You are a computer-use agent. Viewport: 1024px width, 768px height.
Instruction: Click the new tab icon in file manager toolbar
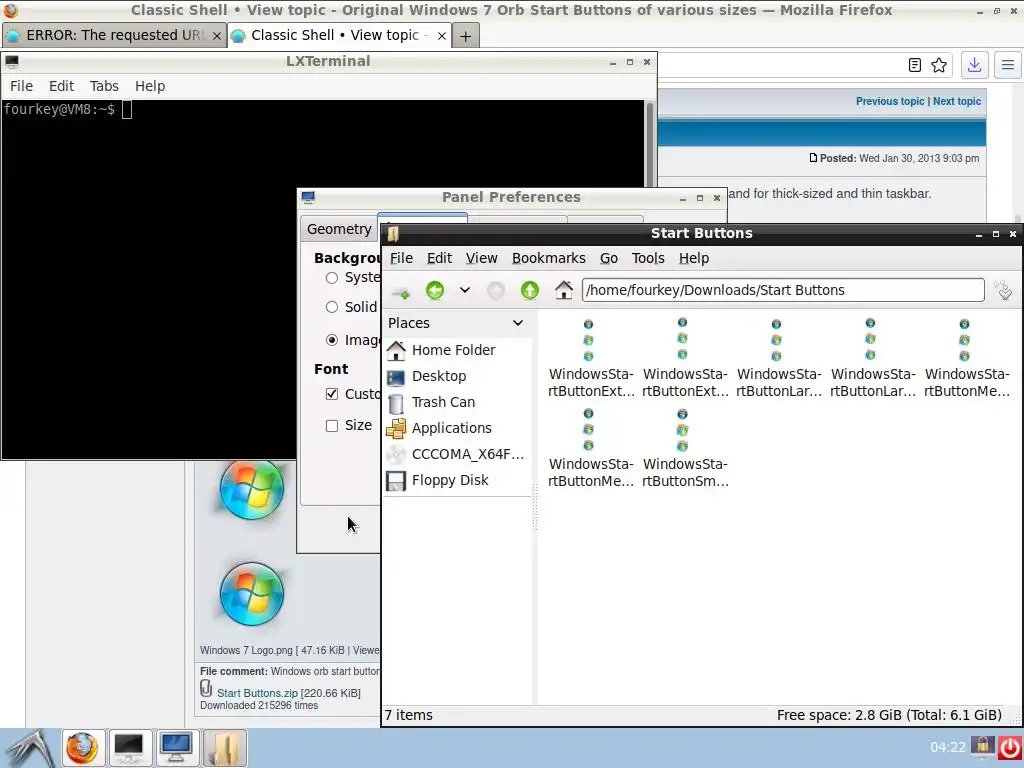(400, 291)
